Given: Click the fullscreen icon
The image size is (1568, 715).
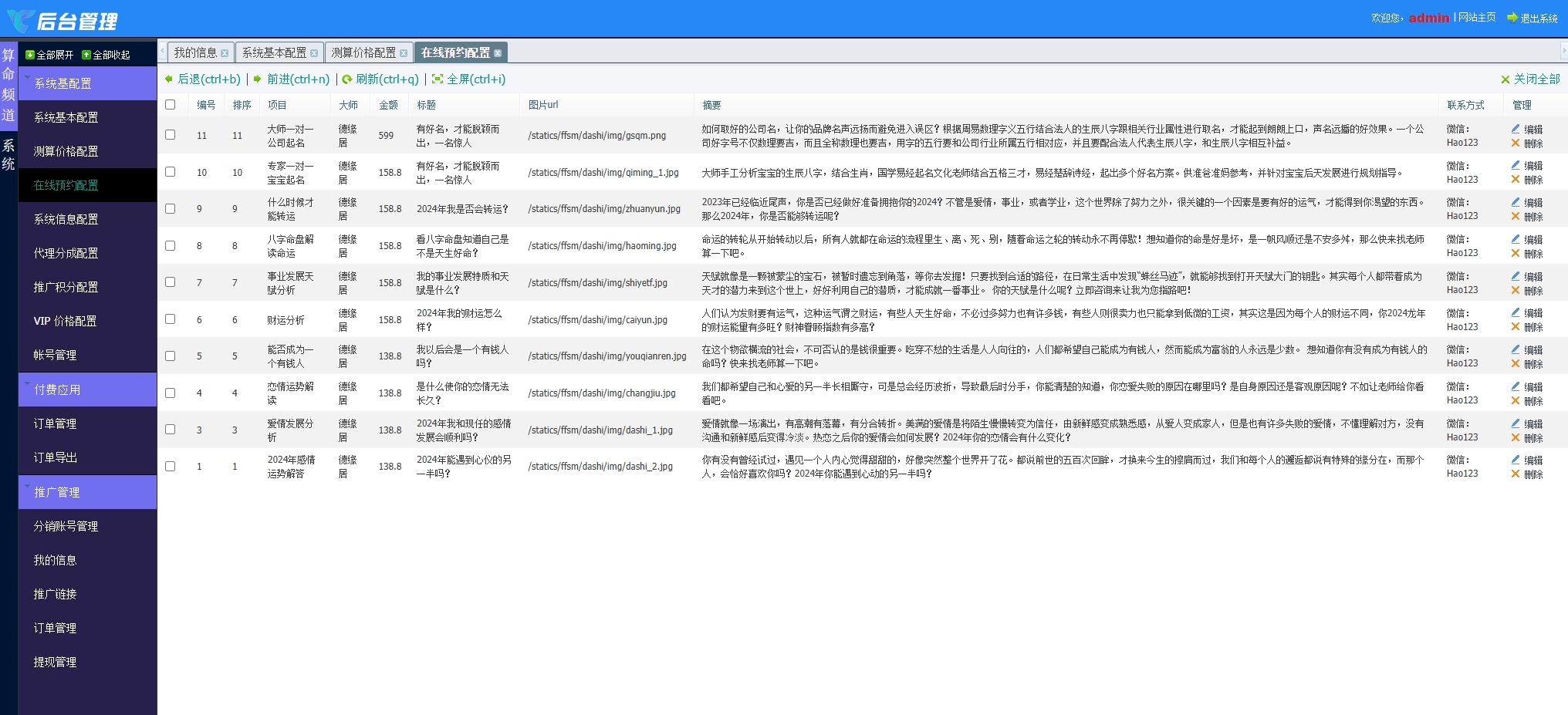Looking at the screenshot, I should (438, 79).
